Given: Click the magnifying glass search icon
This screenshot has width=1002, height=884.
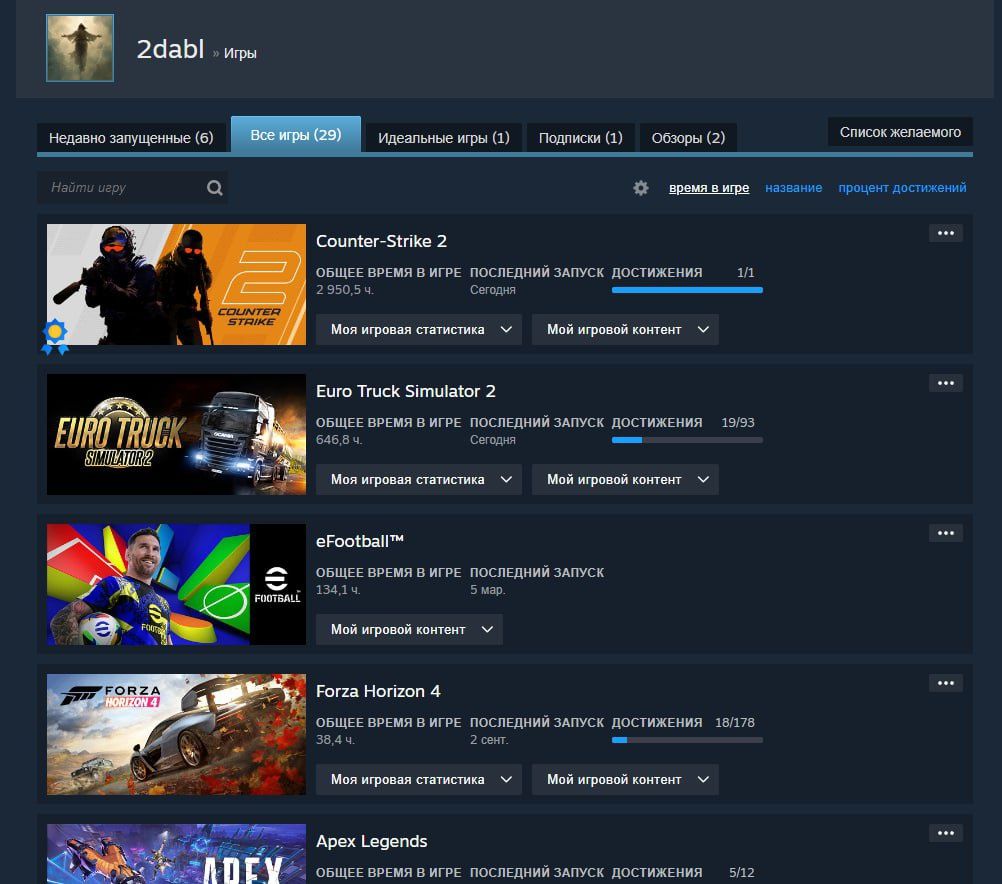Looking at the screenshot, I should click(215, 187).
